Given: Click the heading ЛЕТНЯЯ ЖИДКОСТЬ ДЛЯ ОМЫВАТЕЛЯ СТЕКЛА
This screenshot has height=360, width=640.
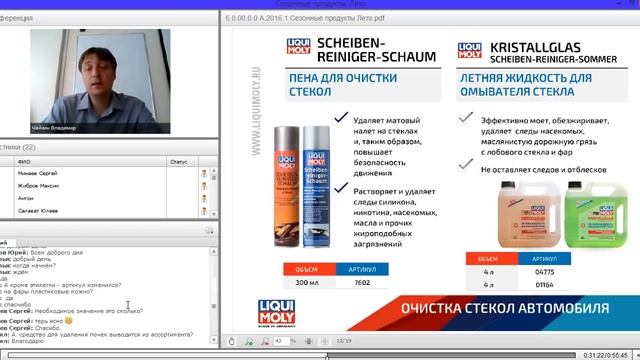Looking at the screenshot, I should pyautogui.click(x=526, y=84).
